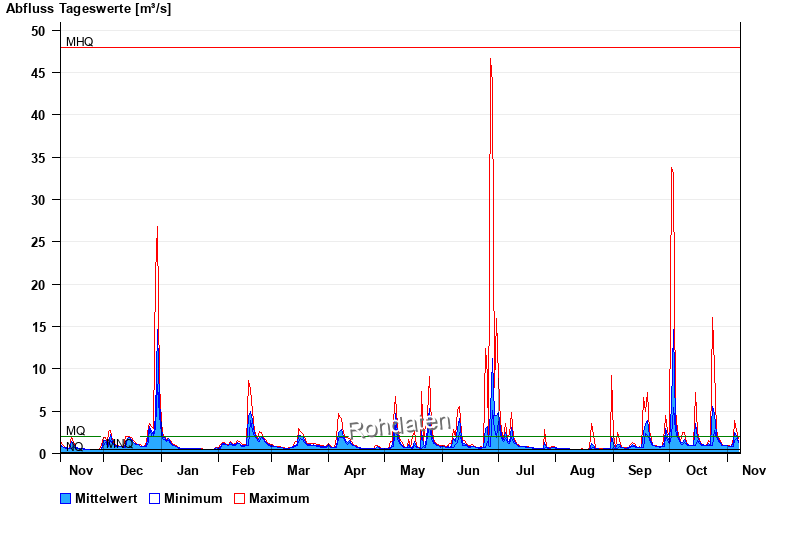Select the Maximum legend label
The width and height of the screenshot is (800, 550).
click(279, 498)
